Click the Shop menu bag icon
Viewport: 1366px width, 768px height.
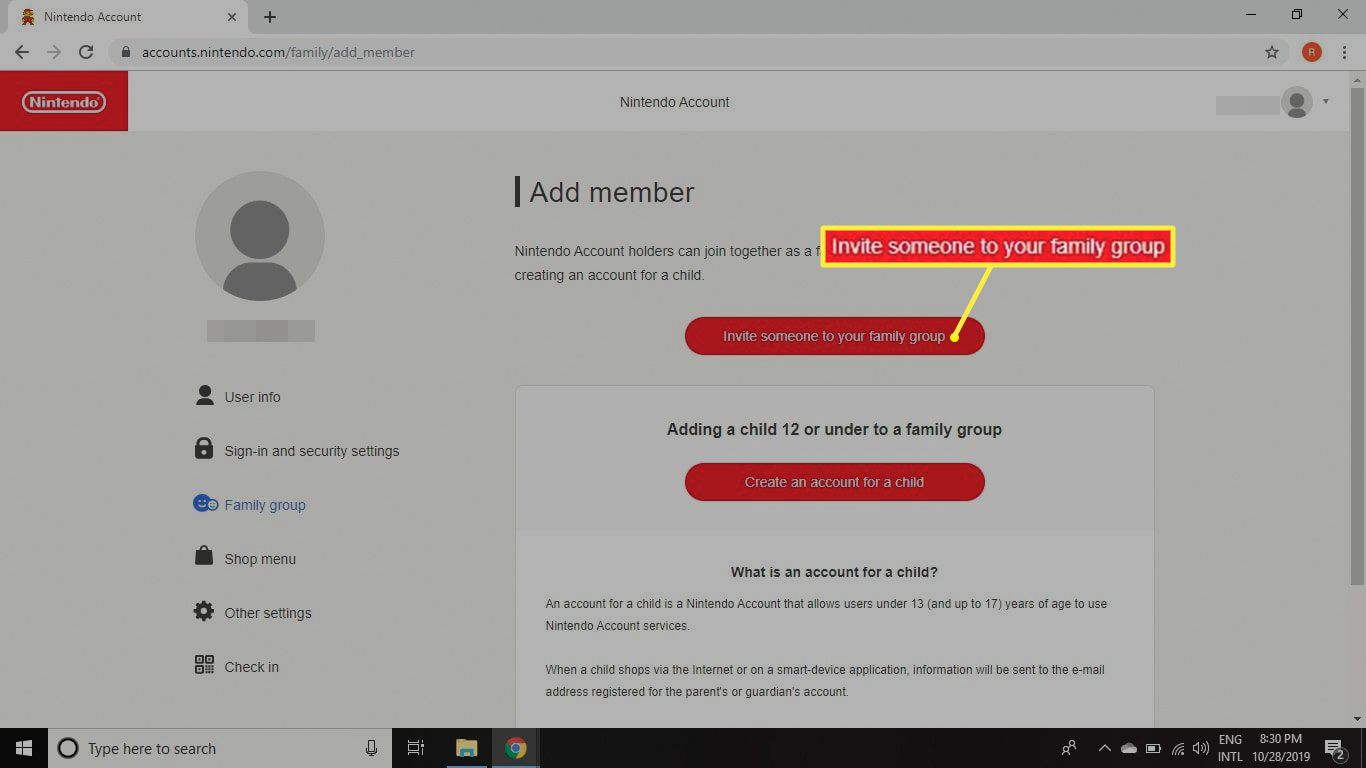pyautogui.click(x=204, y=557)
